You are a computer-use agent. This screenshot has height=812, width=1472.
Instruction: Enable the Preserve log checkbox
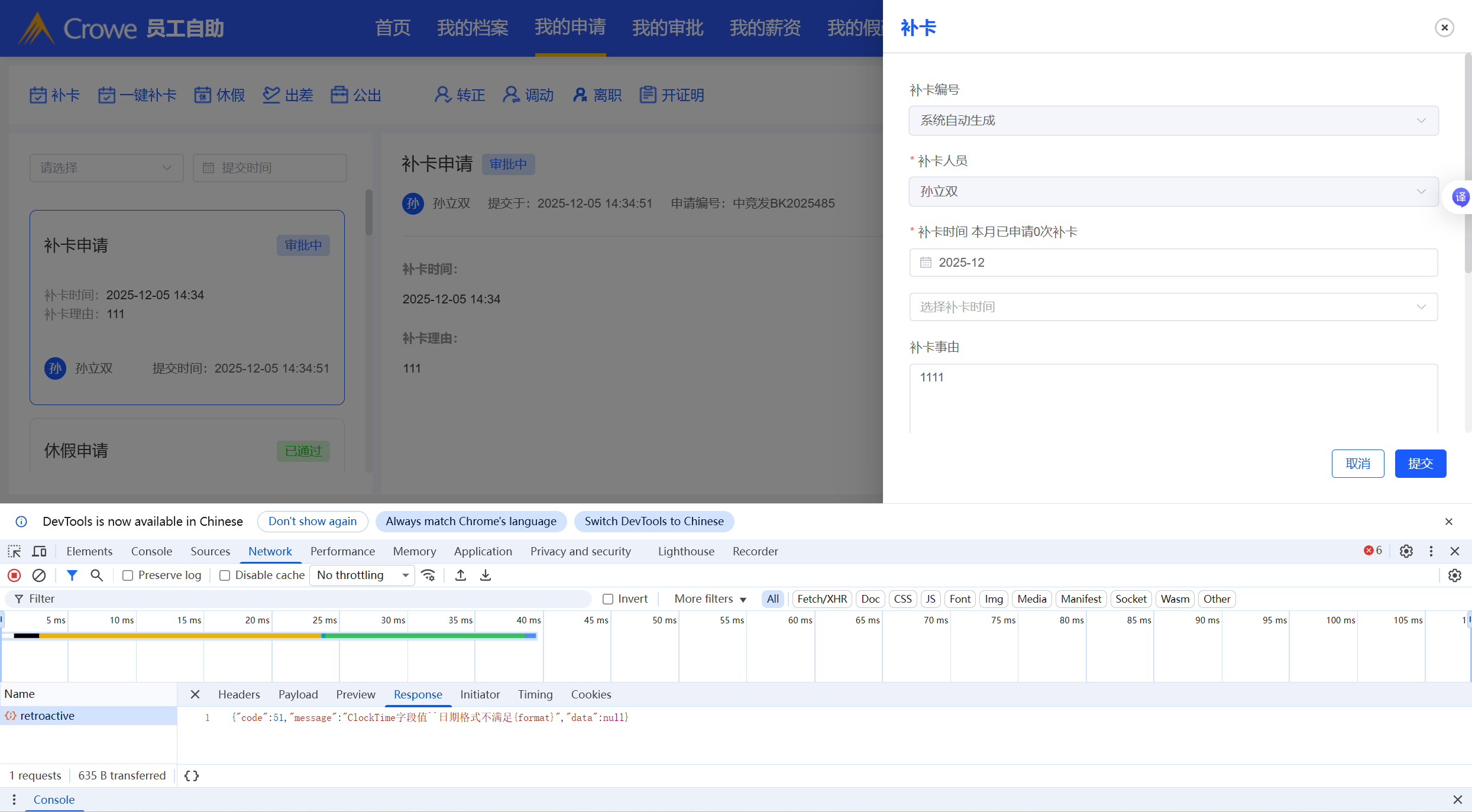(x=128, y=575)
